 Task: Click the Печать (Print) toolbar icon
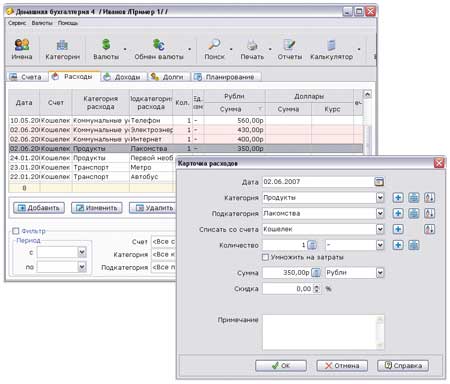252,49
